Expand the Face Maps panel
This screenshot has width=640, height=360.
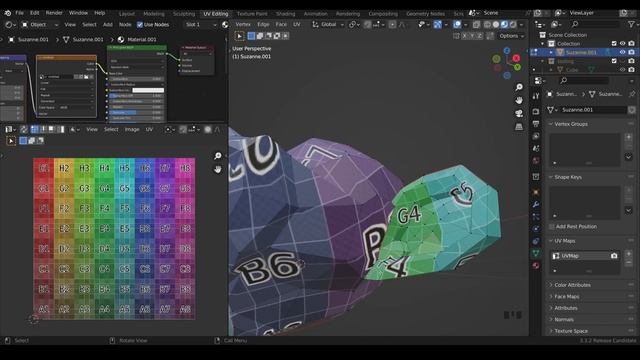click(x=566, y=296)
